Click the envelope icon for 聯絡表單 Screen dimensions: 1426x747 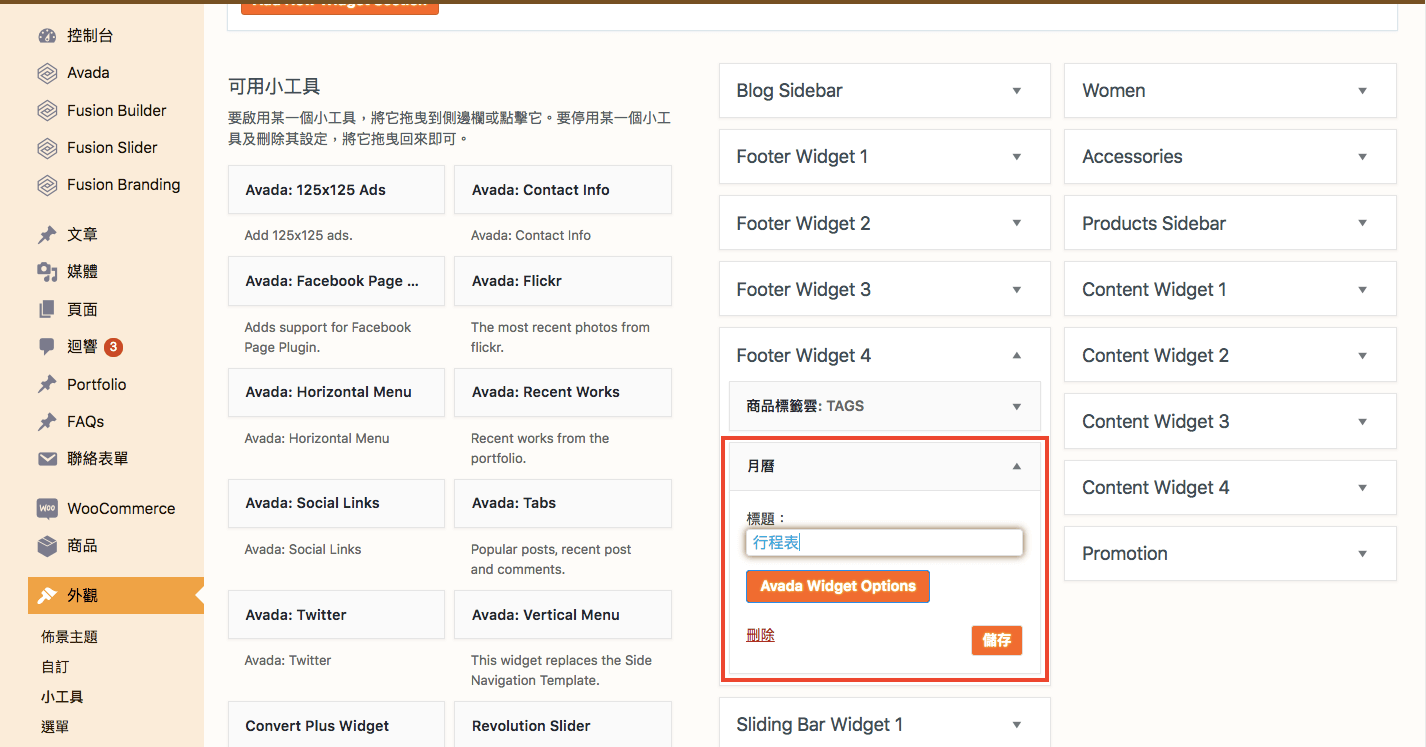tap(47, 459)
